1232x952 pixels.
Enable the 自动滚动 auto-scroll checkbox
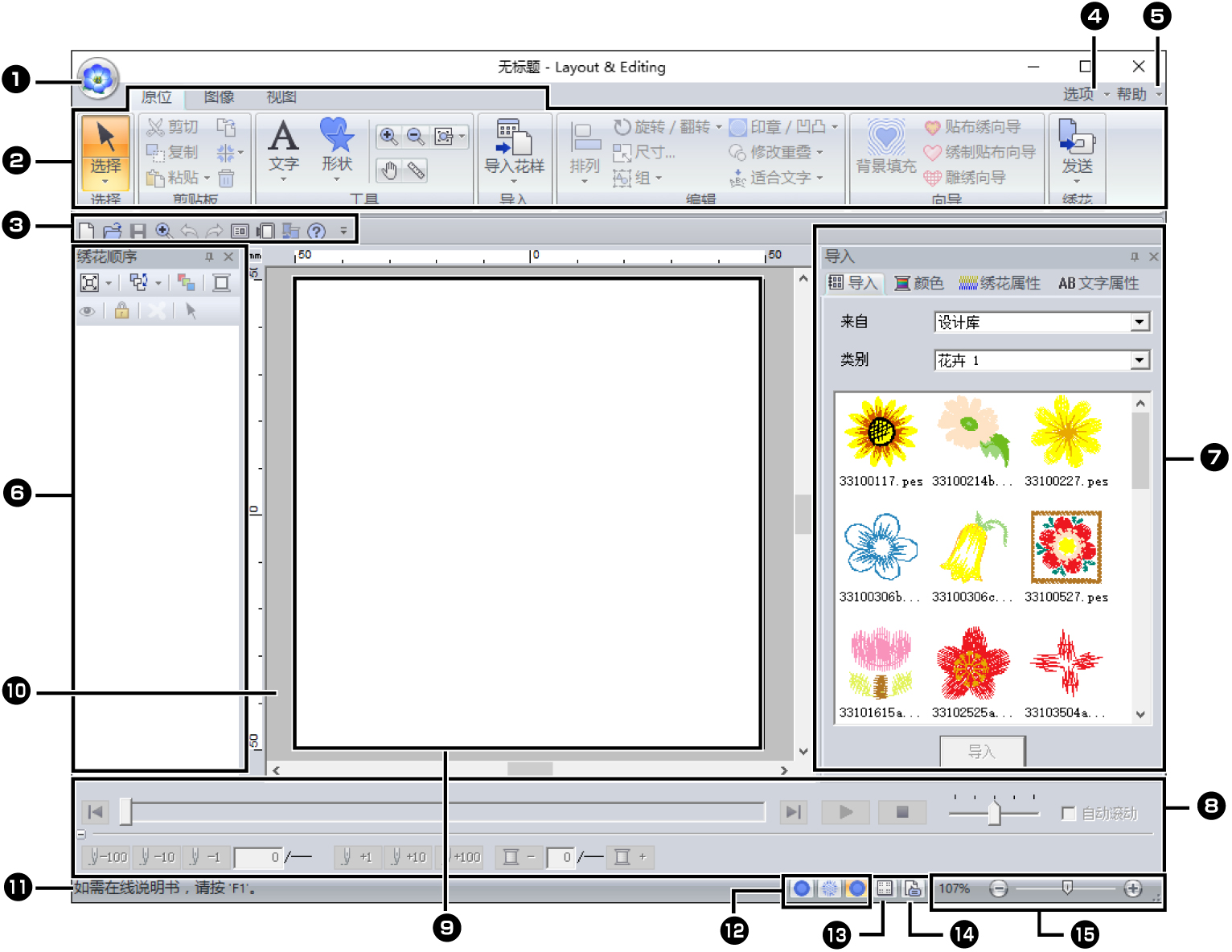1067,815
